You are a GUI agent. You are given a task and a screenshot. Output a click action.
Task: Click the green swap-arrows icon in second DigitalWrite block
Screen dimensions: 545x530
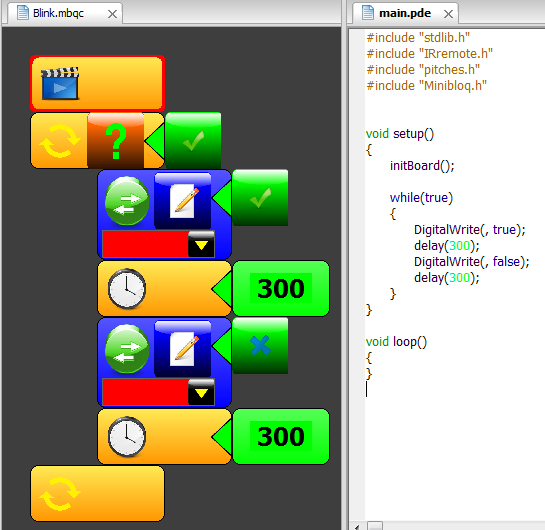pos(127,349)
